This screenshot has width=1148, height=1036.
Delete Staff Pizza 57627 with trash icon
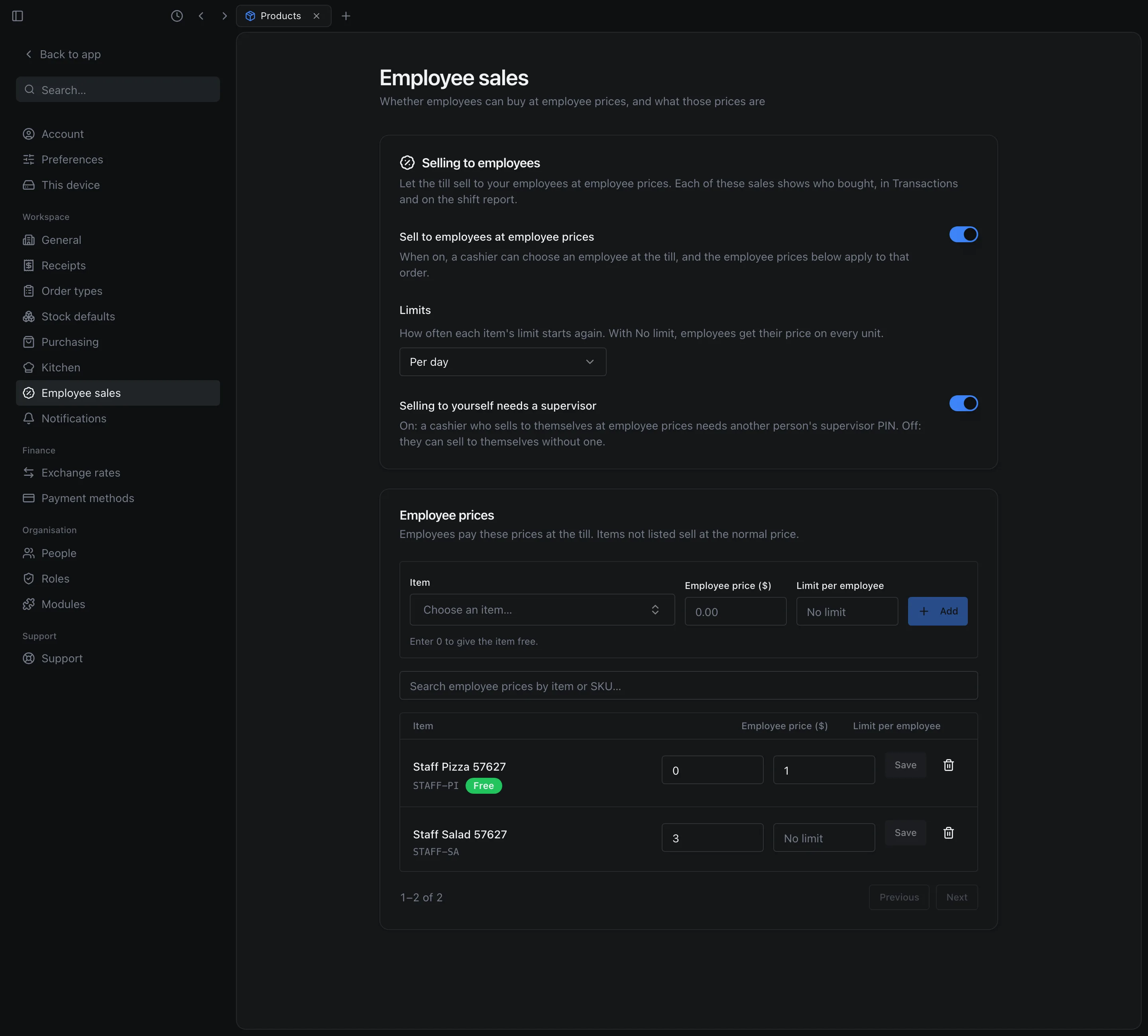pos(949,765)
